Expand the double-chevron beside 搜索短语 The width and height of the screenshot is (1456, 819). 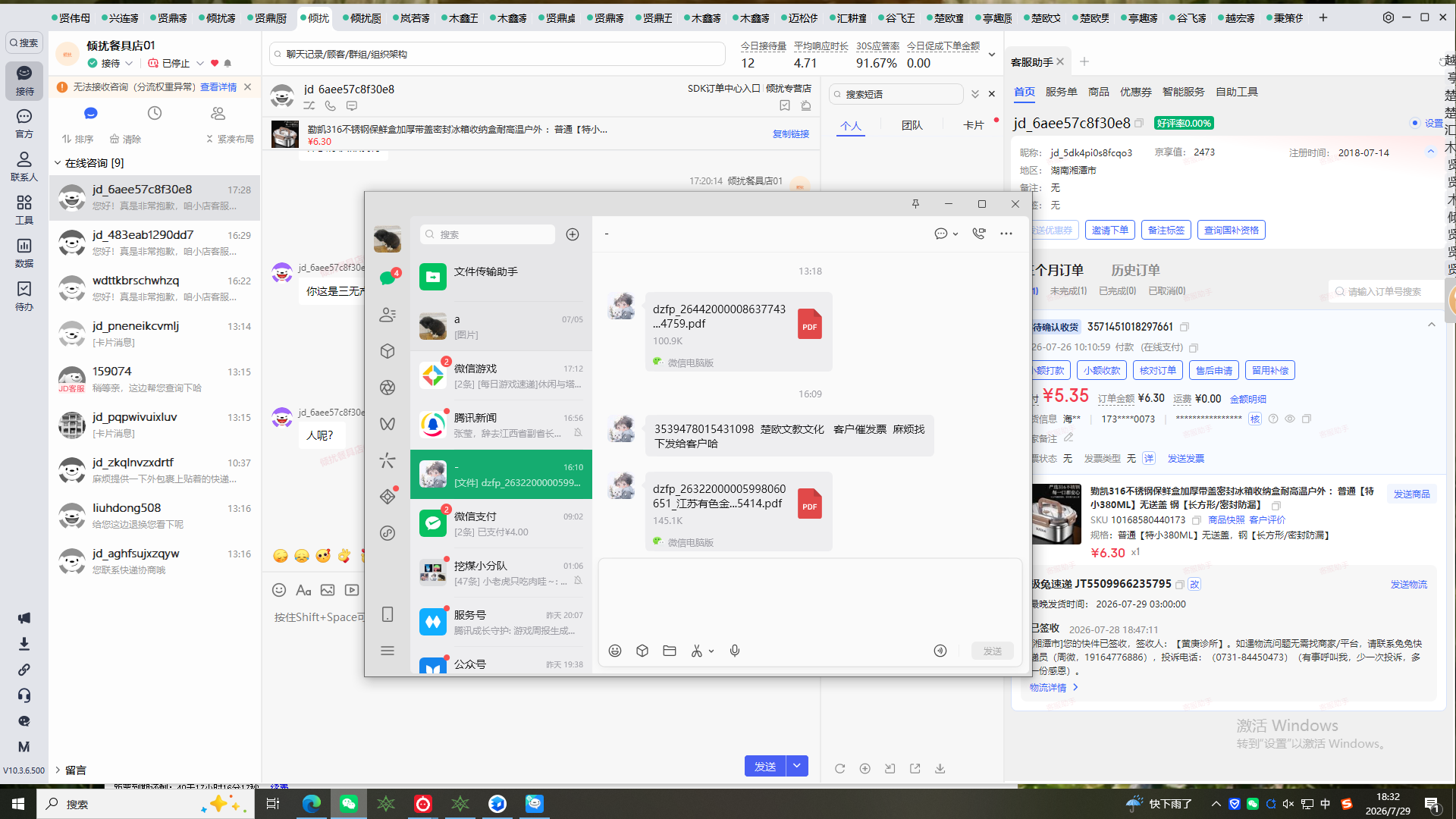point(975,94)
